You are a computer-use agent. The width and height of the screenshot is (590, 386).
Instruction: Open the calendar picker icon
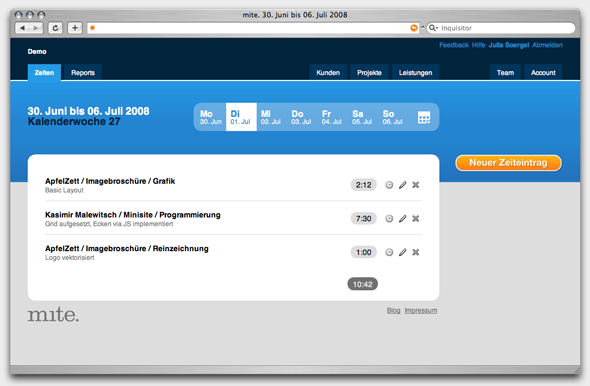tap(424, 117)
